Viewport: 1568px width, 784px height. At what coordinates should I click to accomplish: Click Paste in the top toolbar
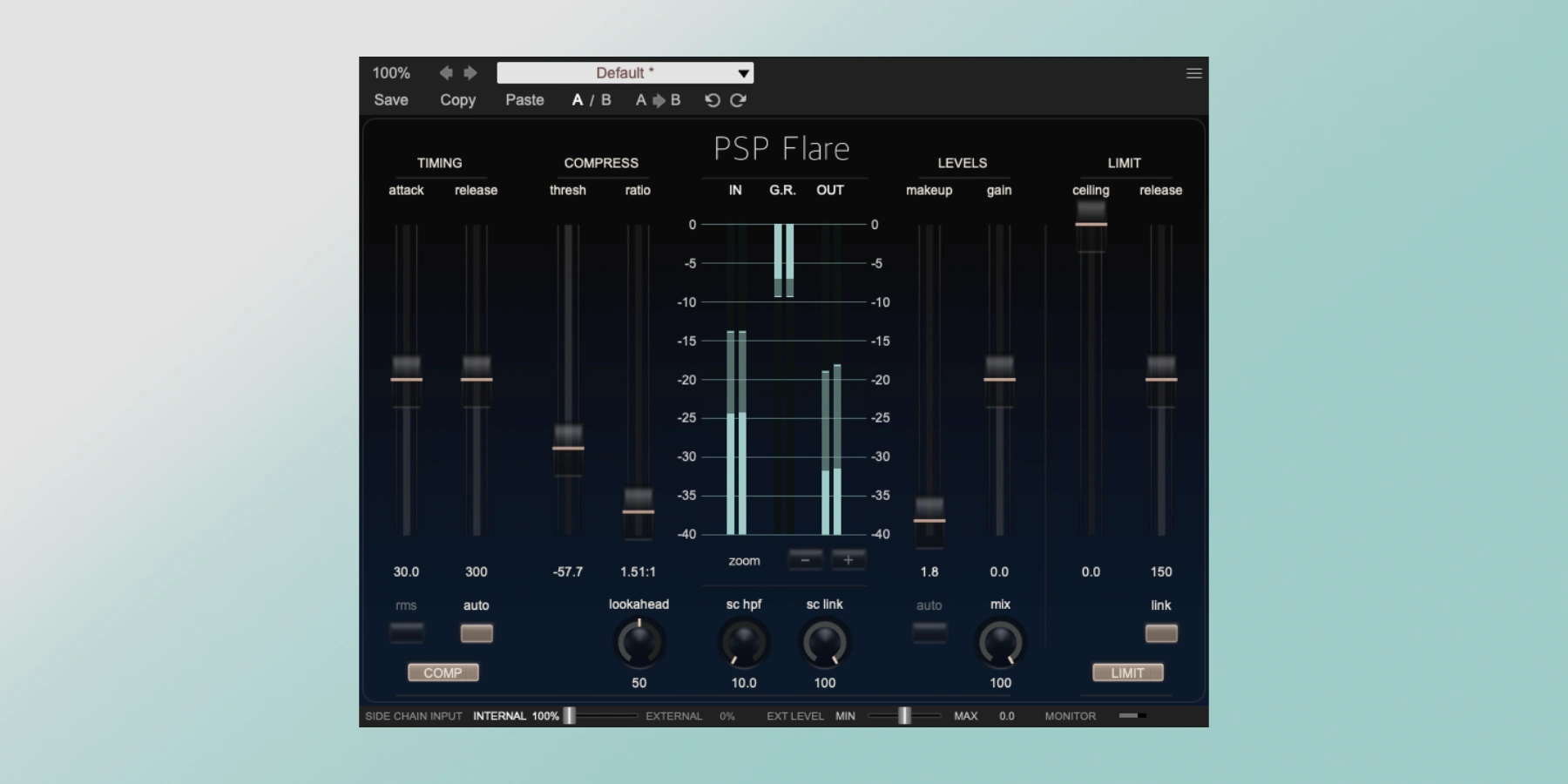(524, 100)
